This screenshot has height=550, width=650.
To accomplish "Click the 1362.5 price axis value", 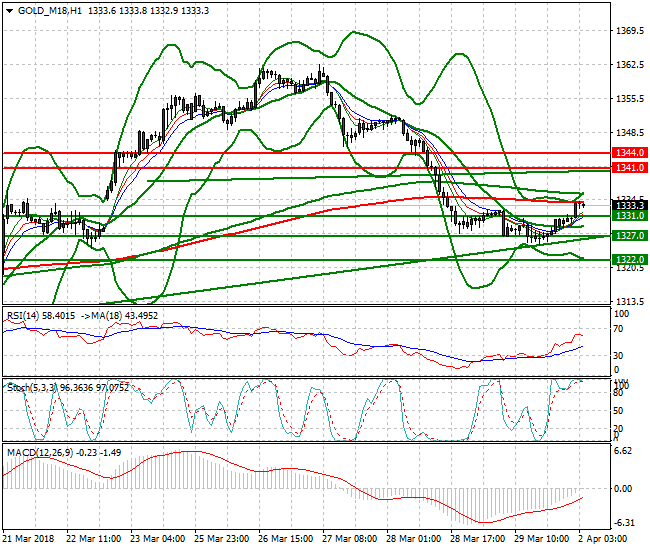I will click(x=630, y=65).
